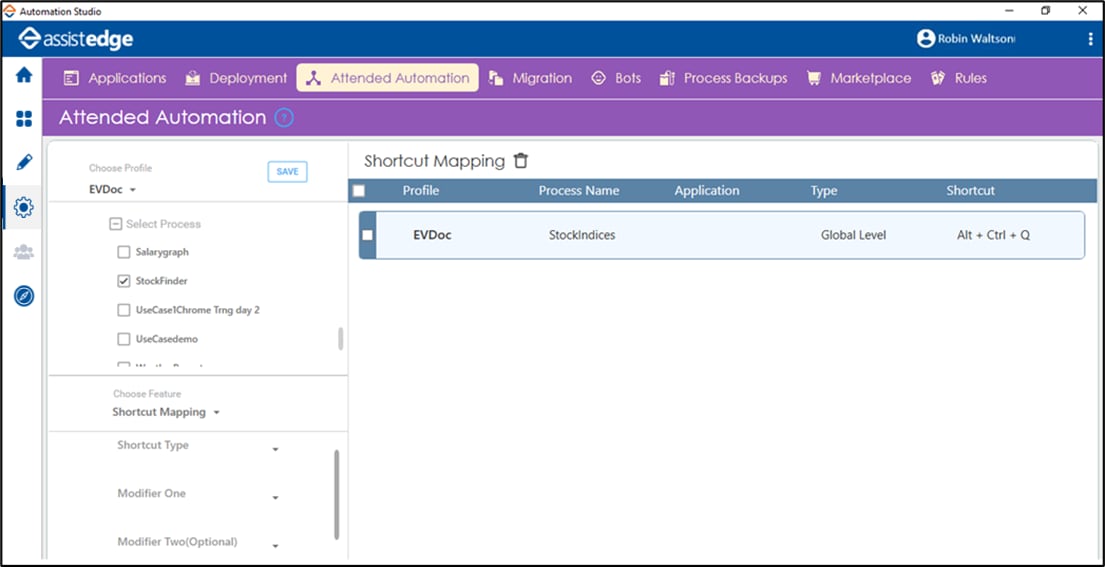1105x567 pixels.
Task: Open the Marketplace tab
Action: point(859,78)
